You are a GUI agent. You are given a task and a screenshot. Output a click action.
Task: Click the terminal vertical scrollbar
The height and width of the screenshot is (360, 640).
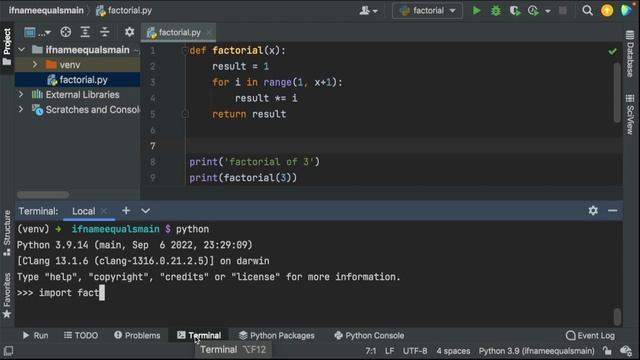point(617,316)
